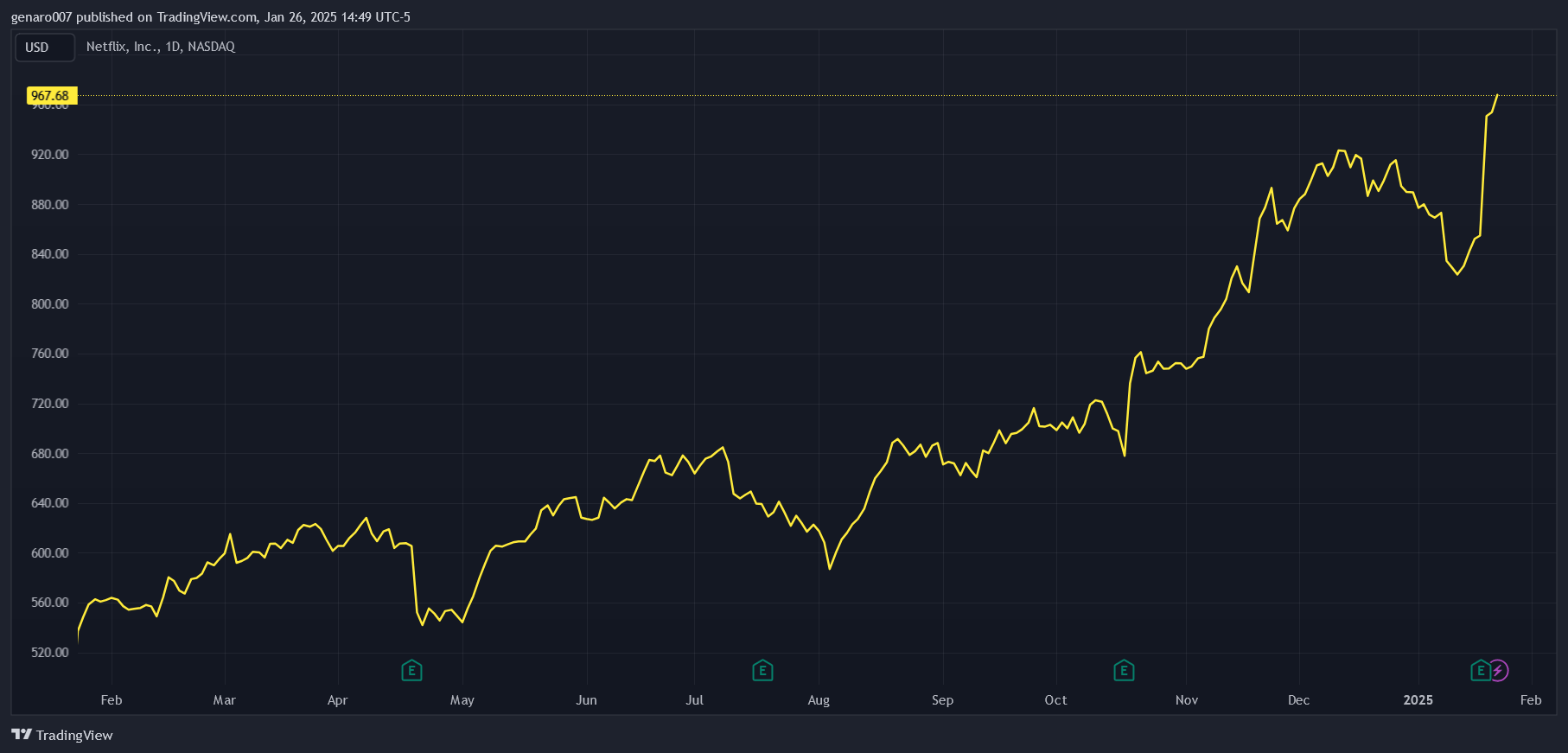
Task: Click the Dec label on time axis
Action: click(x=1298, y=700)
